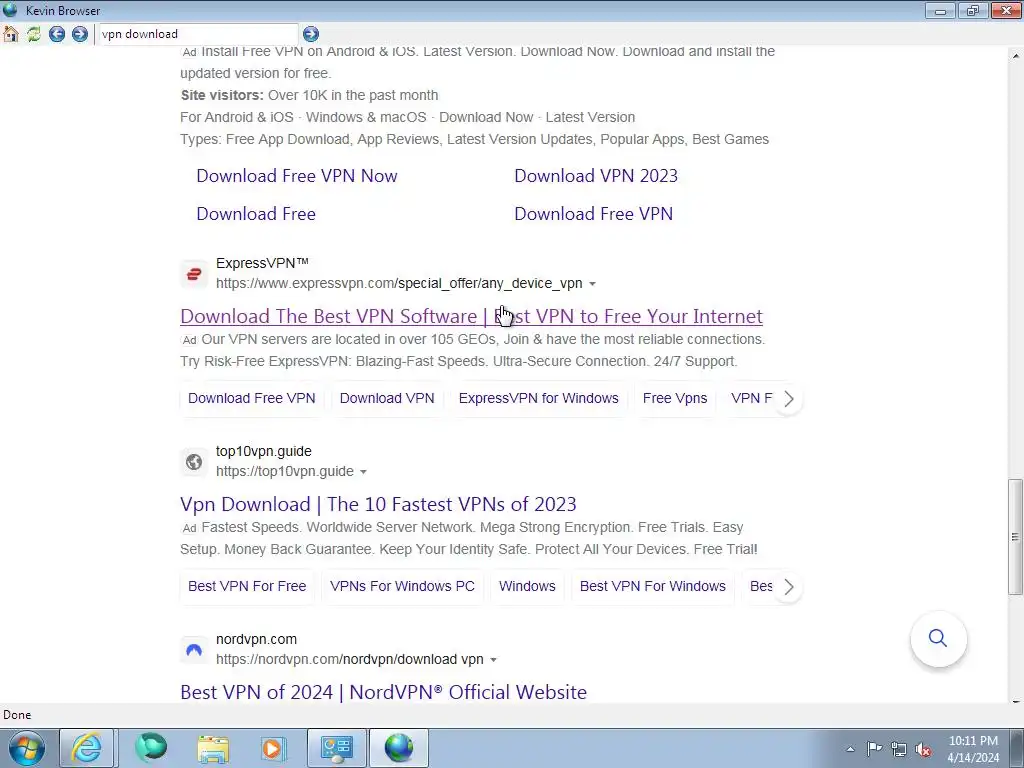Viewport: 1024px width, 768px height.
Task: Open Download VPN 2023 link
Action: click(596, 176)
